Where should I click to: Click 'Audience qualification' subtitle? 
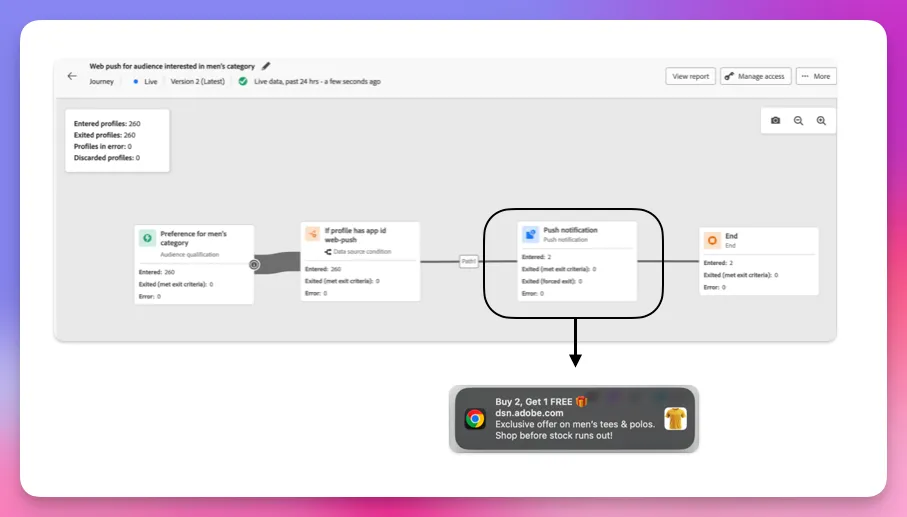click(x=190, y=254)
